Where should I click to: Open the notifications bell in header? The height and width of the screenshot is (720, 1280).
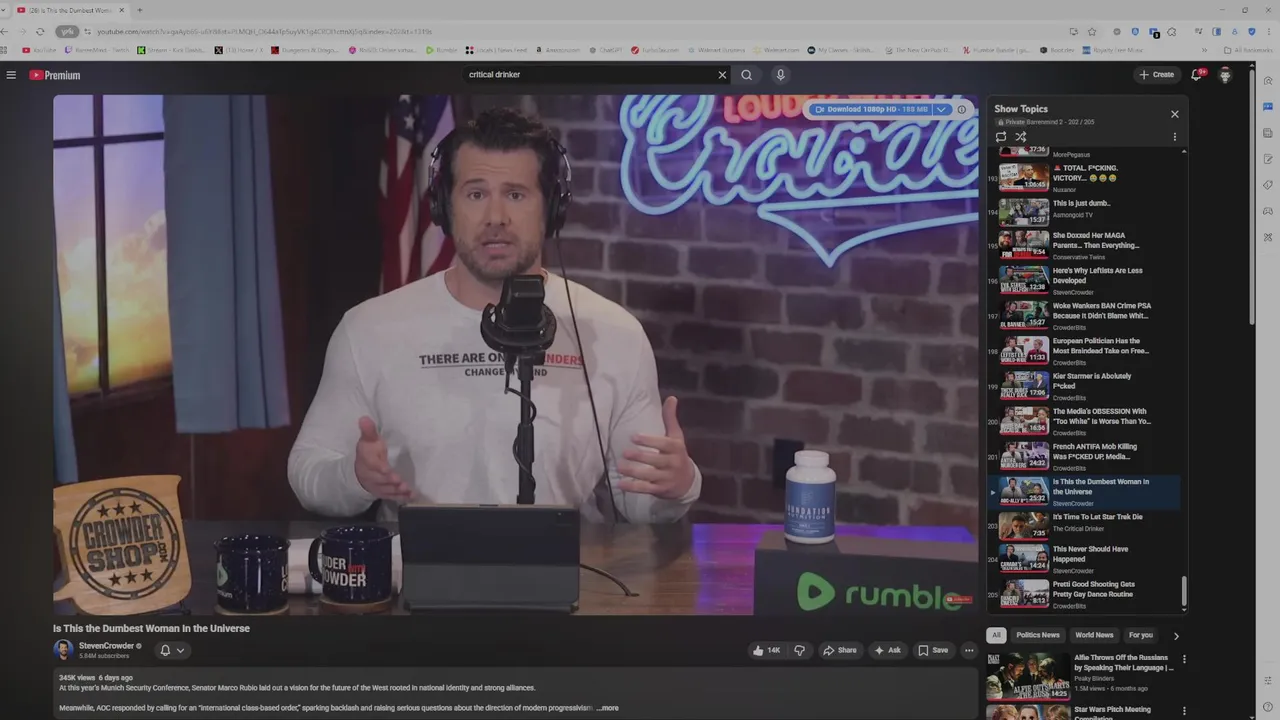(1197, 75)
